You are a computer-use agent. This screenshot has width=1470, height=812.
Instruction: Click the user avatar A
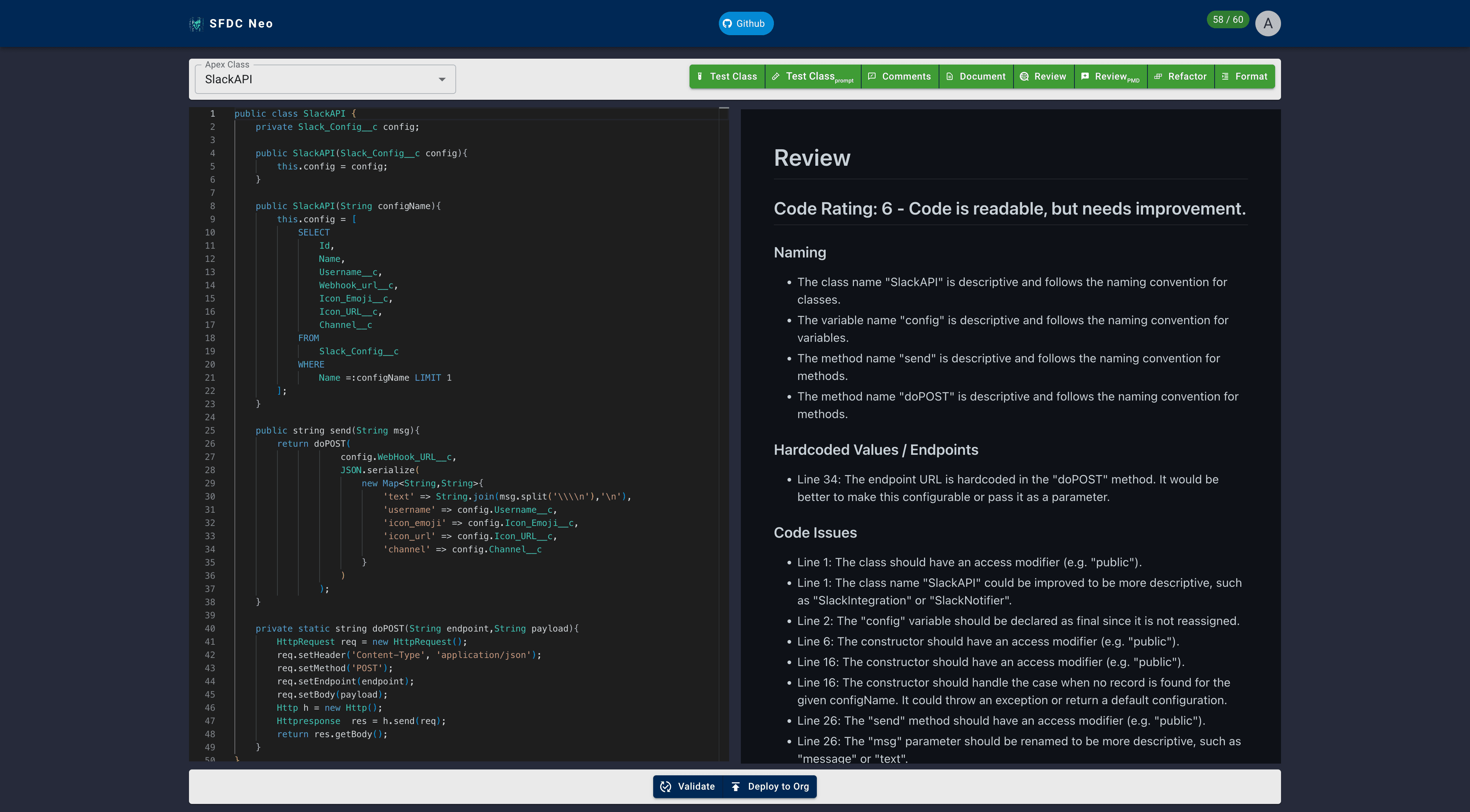click(x=1267, y=23)
